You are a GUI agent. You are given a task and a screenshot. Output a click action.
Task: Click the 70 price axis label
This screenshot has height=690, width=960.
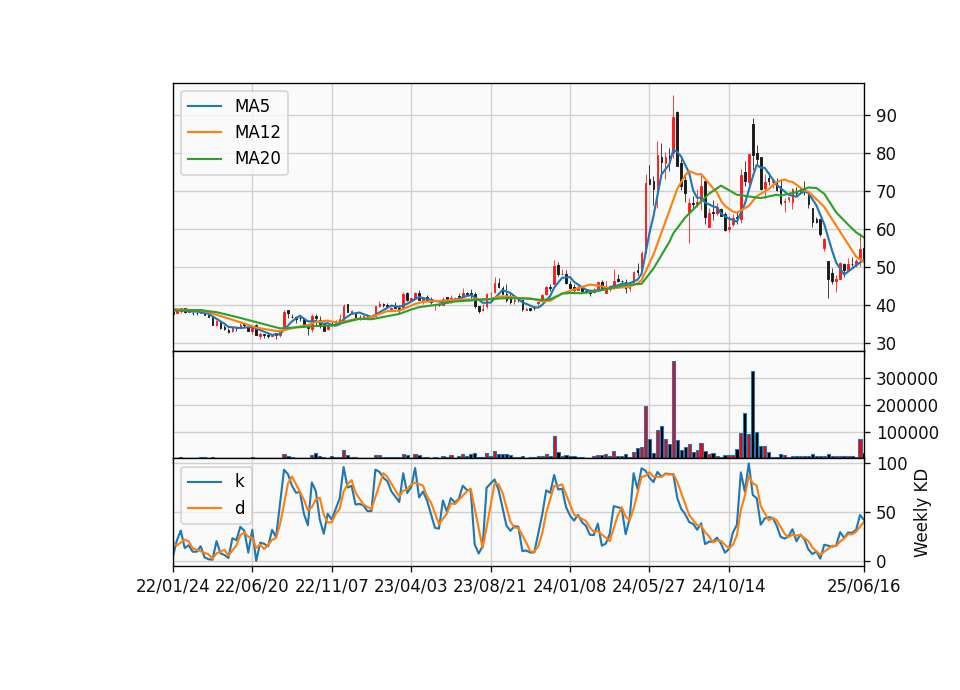886,192
